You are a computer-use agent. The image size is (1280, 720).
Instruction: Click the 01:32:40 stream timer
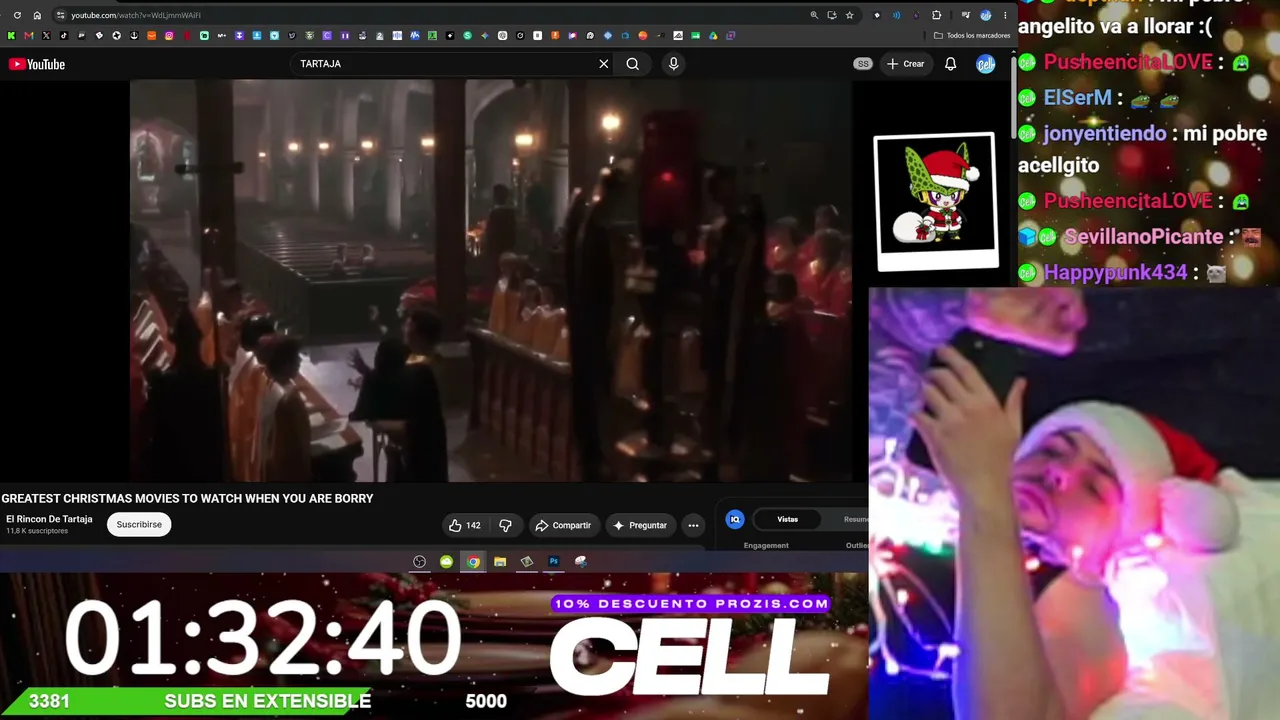264,638
